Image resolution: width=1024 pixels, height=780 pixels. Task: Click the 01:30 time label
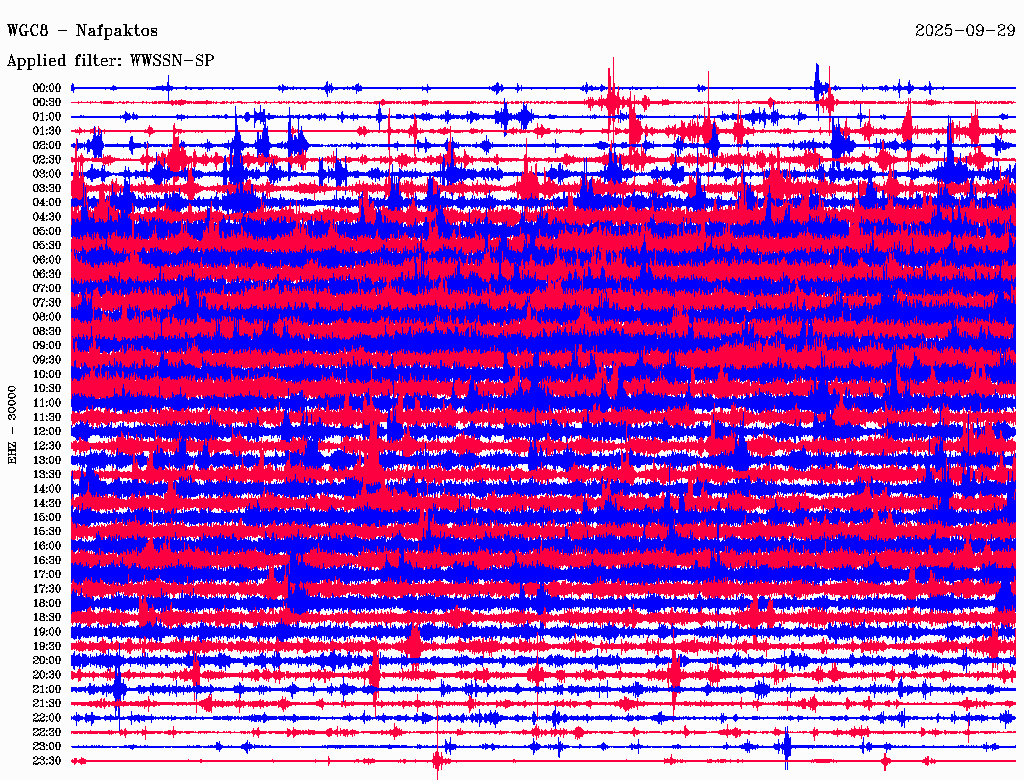pyautogui.click(x=47, y=131)
